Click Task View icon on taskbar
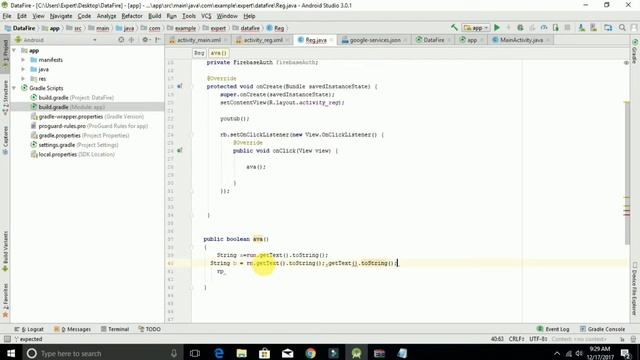640x360 pixels. click(195, 353)
